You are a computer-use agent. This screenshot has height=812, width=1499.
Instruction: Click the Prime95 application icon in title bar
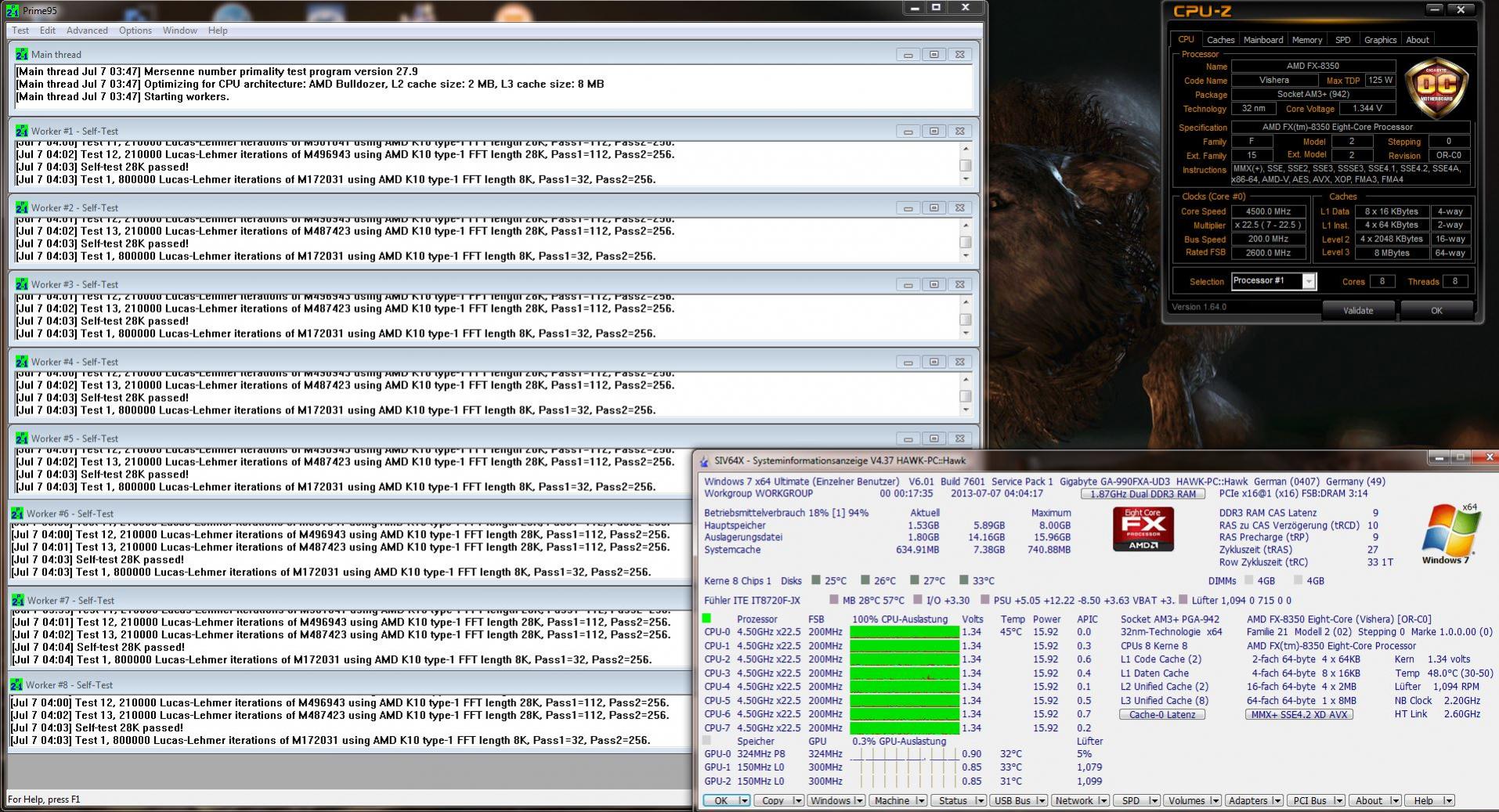(x=13, y=10)
